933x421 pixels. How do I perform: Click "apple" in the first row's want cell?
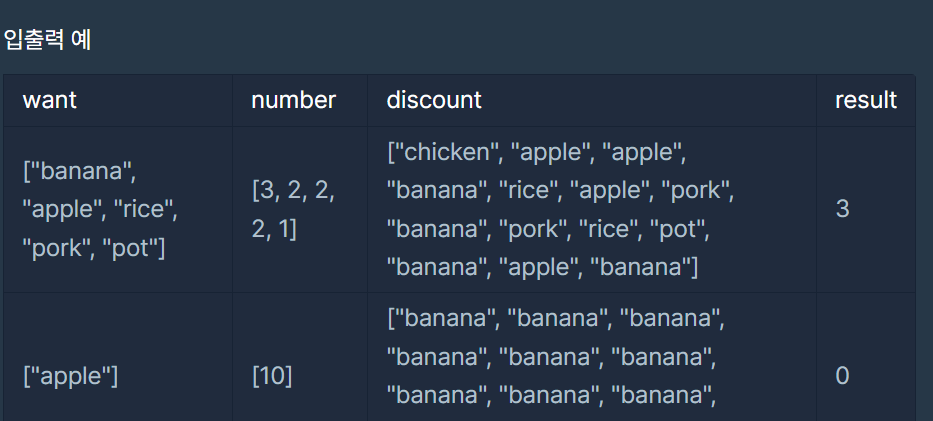[x=62, y=210]
